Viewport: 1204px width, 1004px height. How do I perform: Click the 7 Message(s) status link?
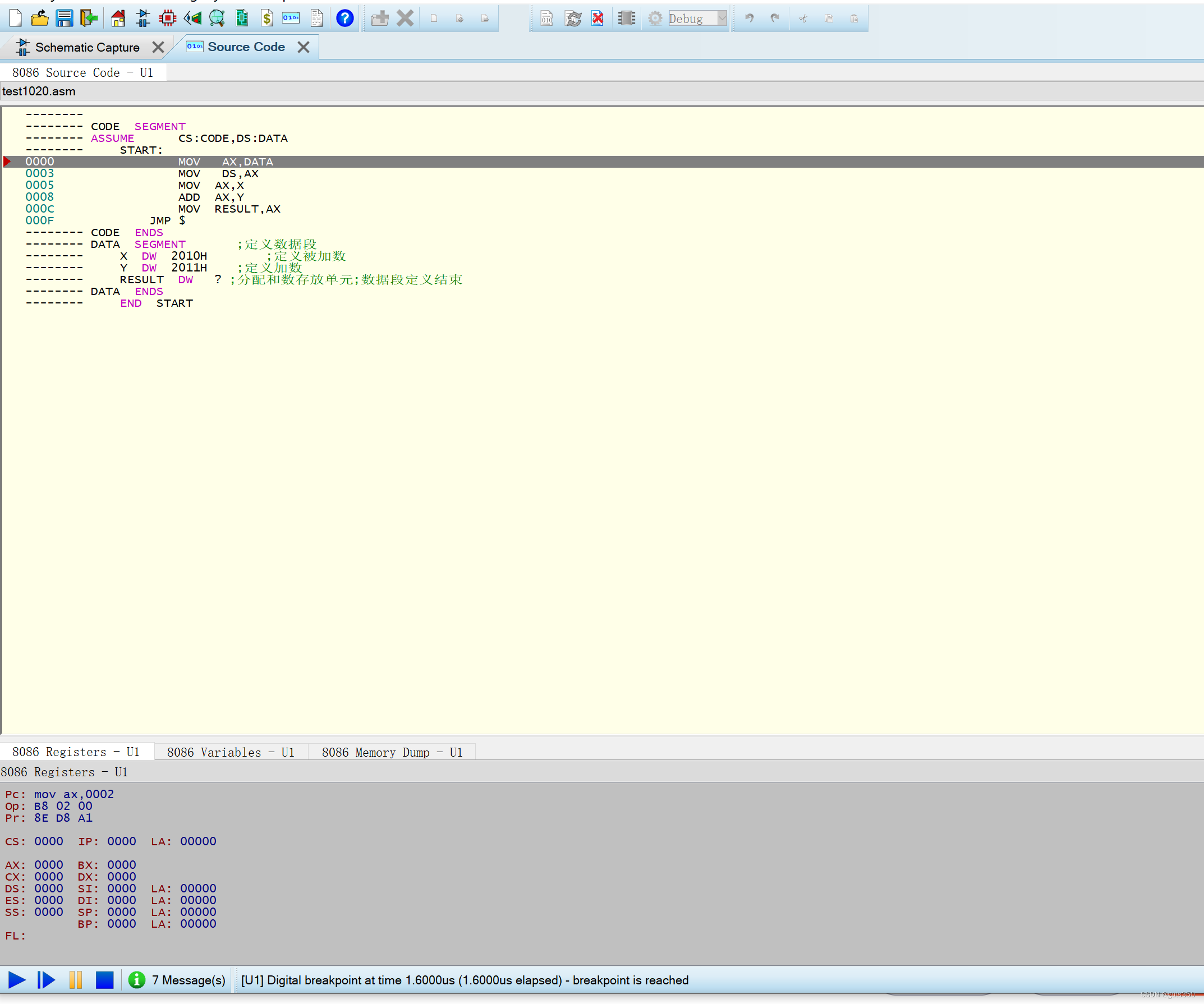(x=188, y=980)
